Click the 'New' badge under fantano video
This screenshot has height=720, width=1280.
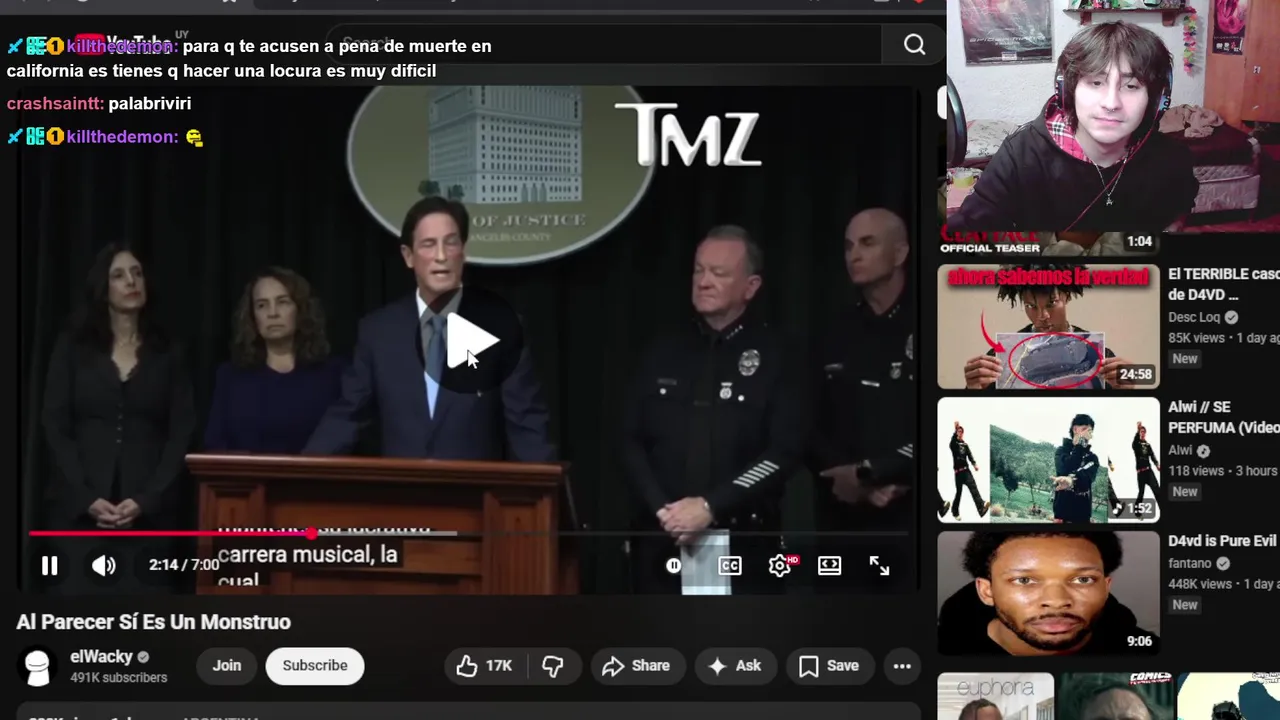pos(1185,605)
